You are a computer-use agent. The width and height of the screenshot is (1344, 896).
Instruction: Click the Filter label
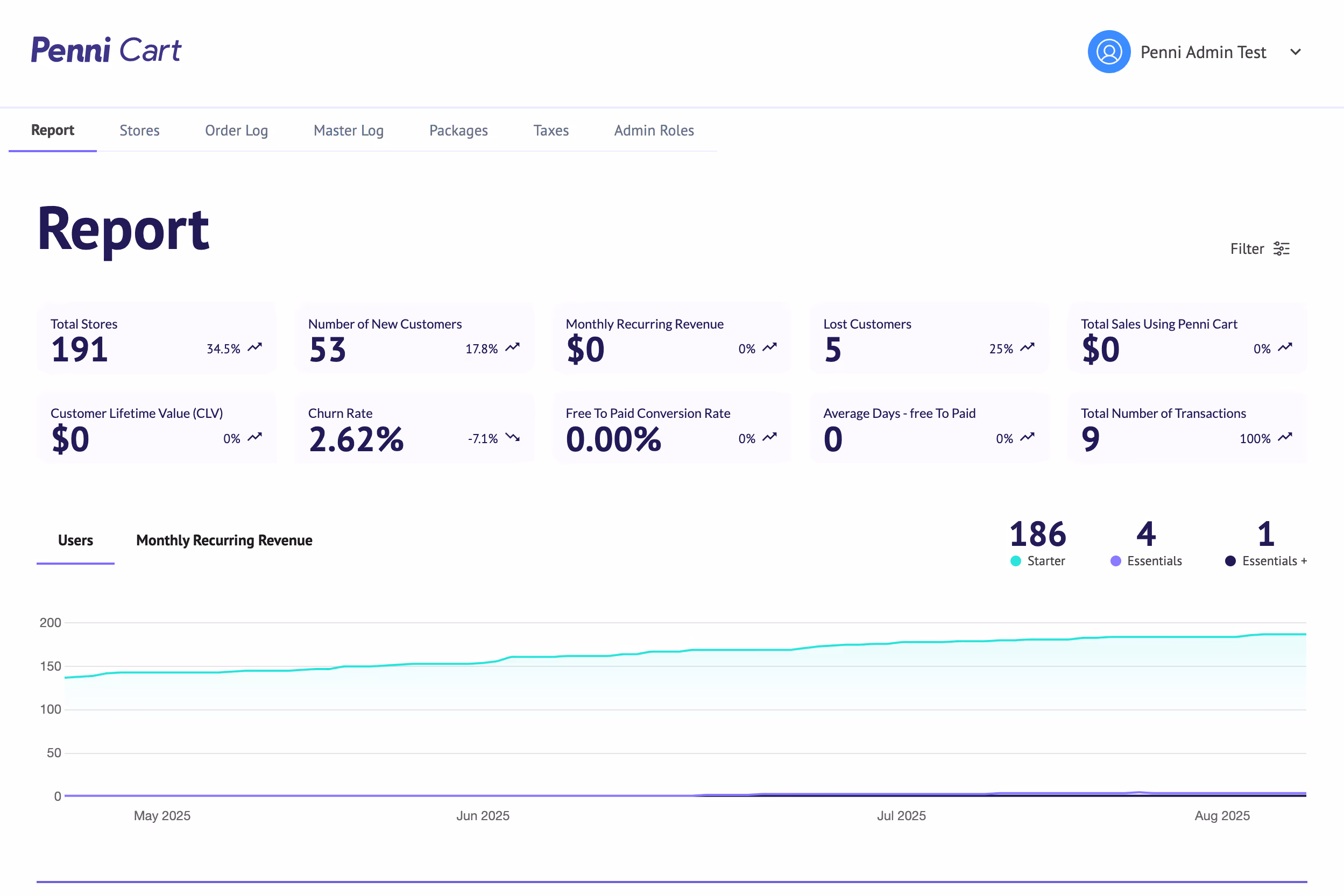(x=1247, y=248)
